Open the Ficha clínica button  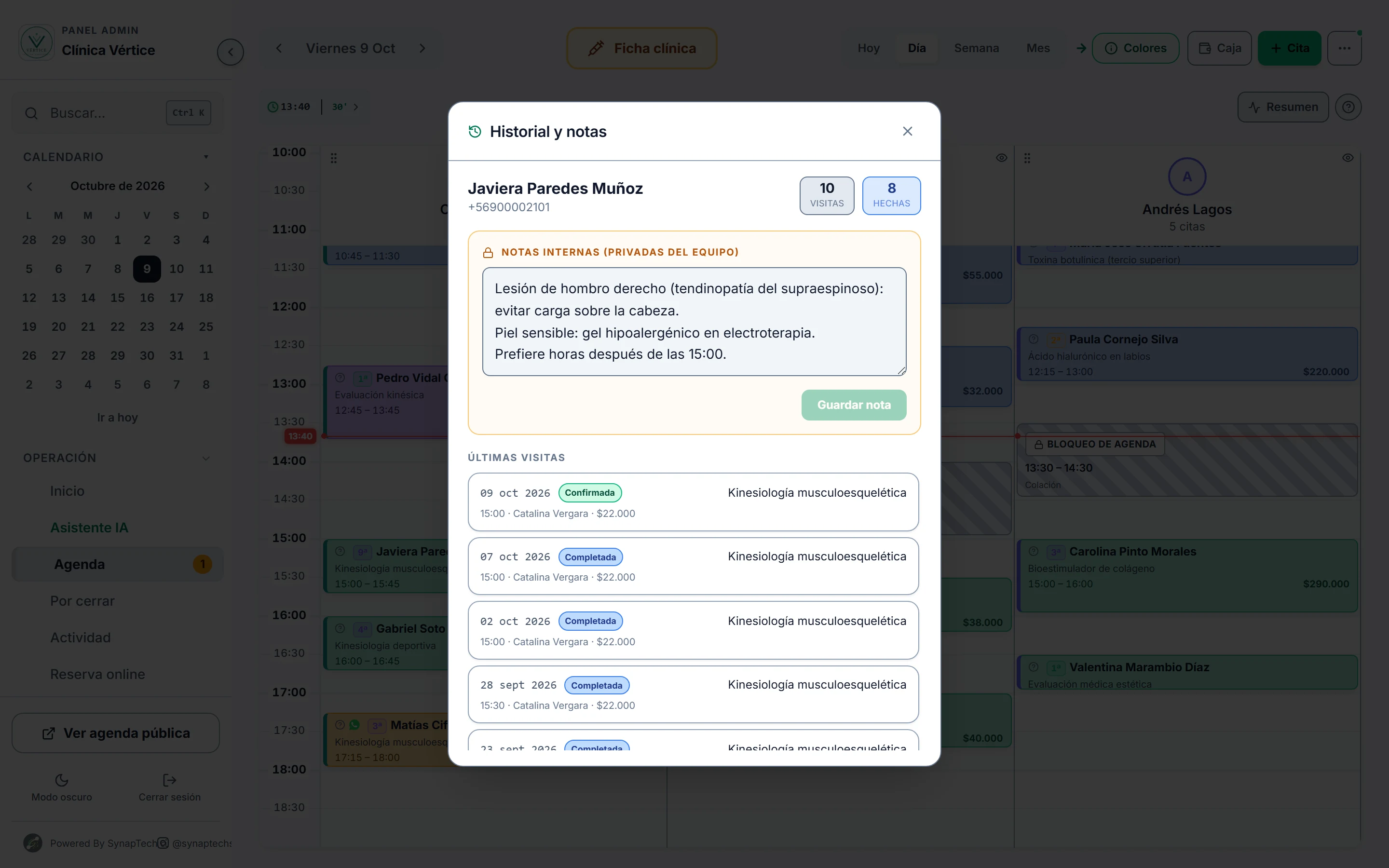tap(642, 48)
